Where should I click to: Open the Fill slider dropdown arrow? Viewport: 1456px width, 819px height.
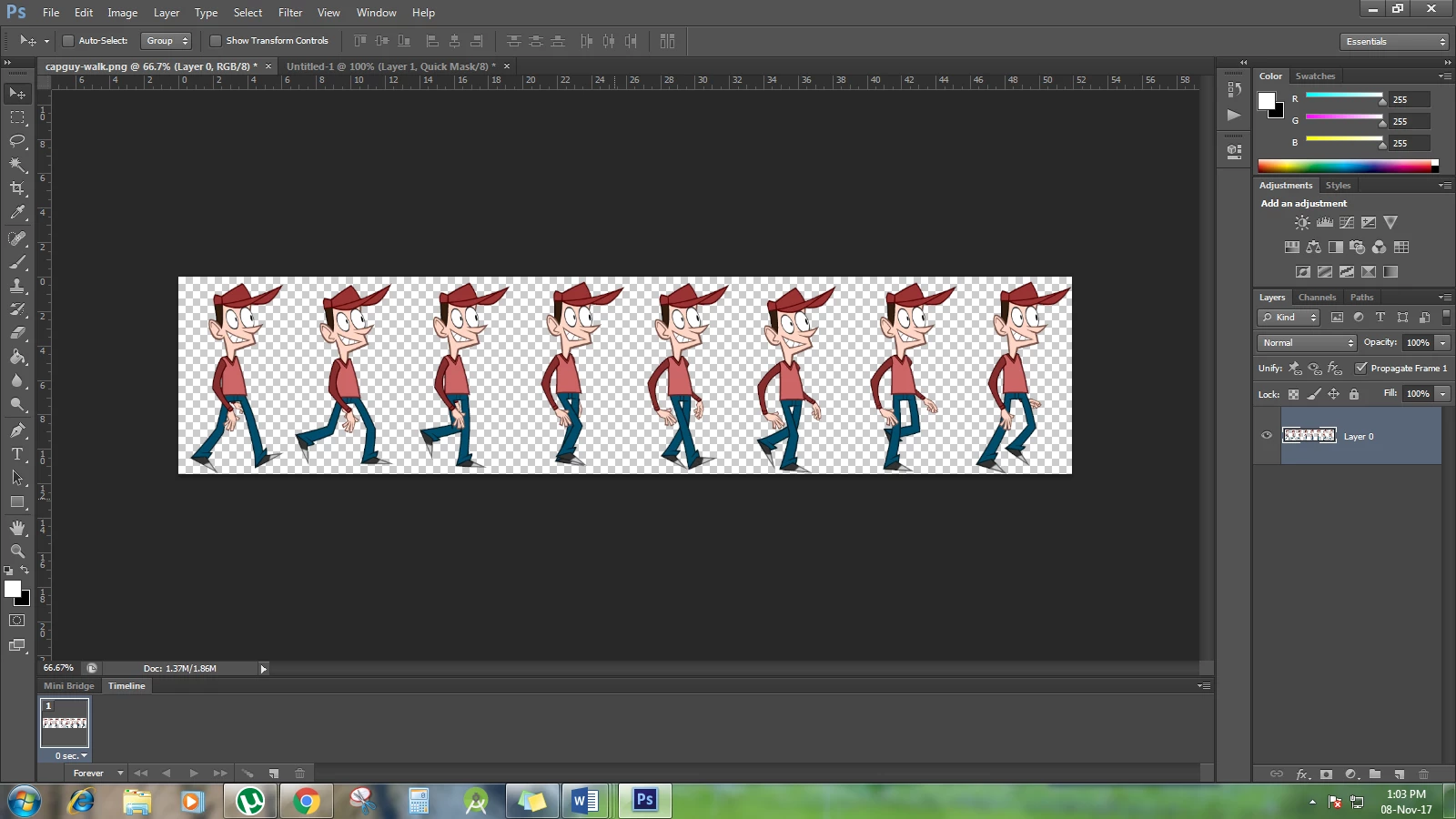1443,394
